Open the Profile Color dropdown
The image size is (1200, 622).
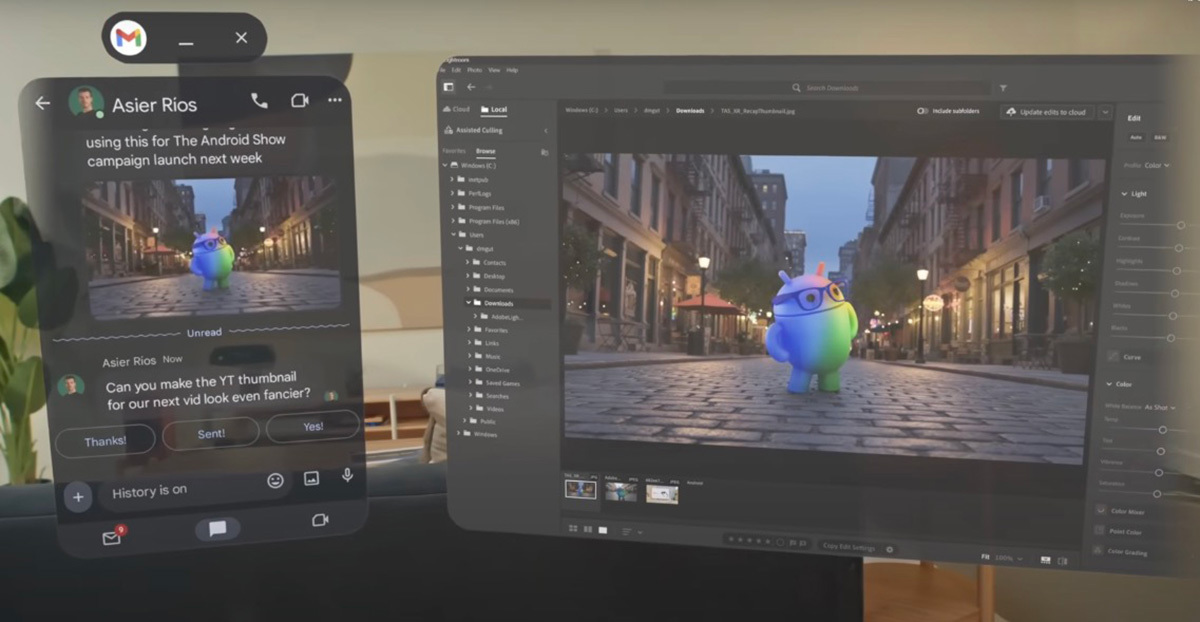pos(1157,165)
